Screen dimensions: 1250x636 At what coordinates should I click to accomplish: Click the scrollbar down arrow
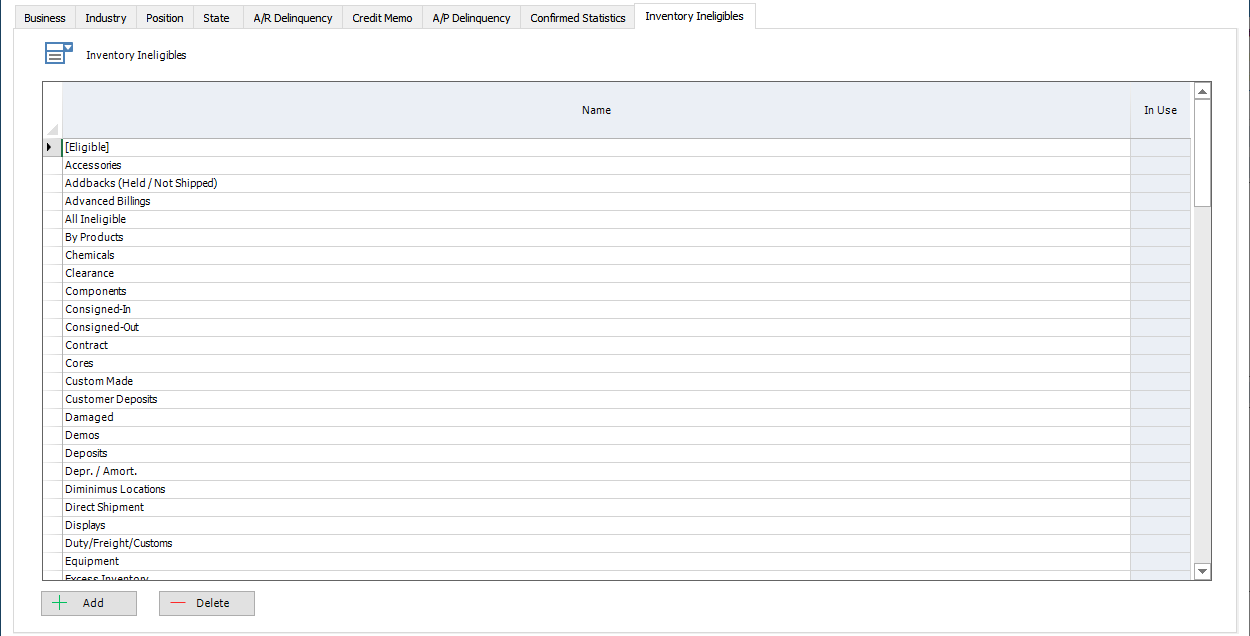click(1202, 571)
